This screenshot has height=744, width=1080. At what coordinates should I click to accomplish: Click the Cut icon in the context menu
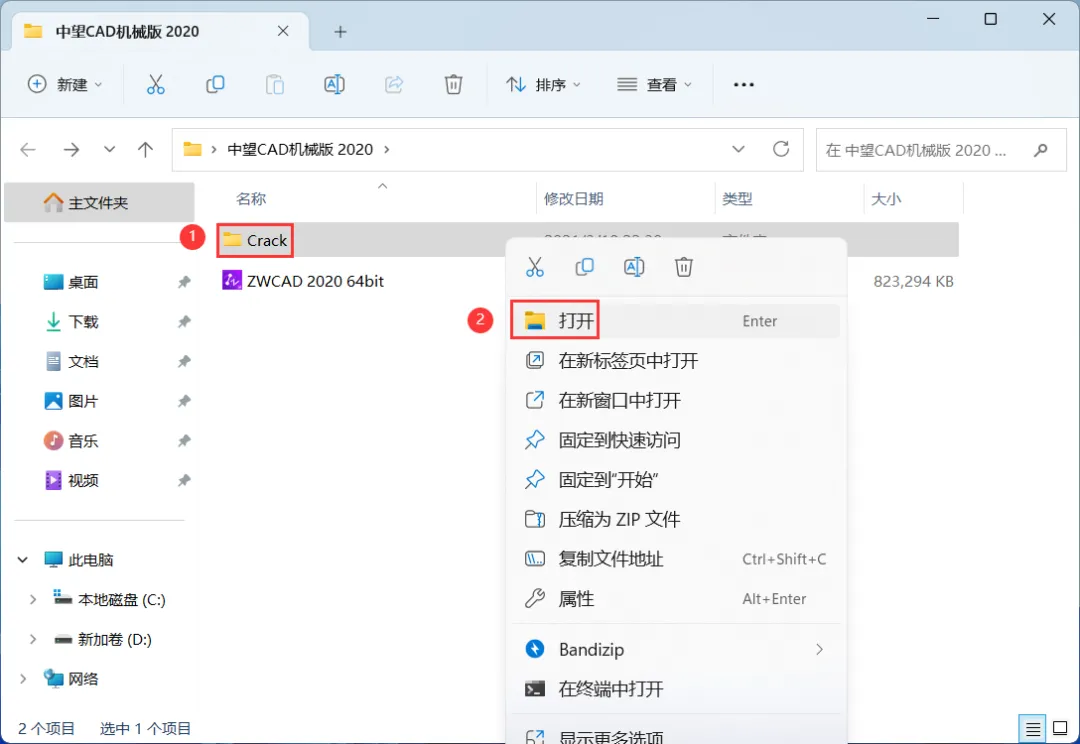535,267
